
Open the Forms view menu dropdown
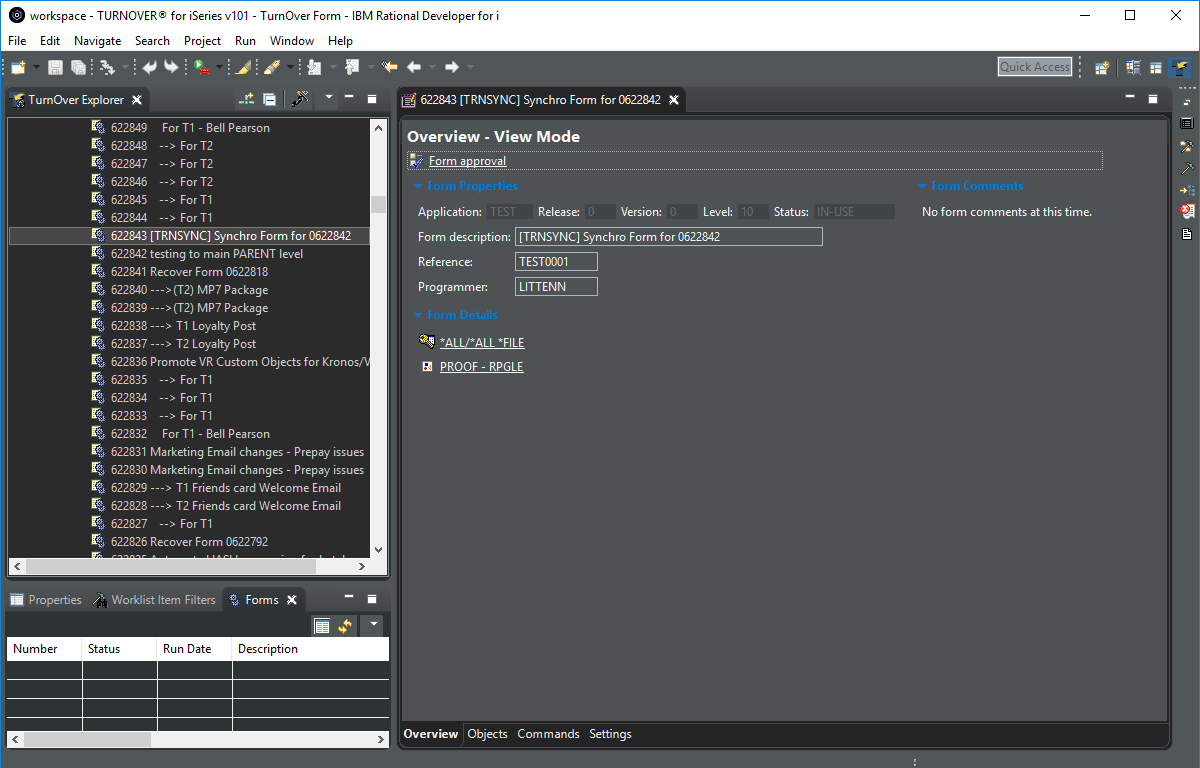point(372,625)
